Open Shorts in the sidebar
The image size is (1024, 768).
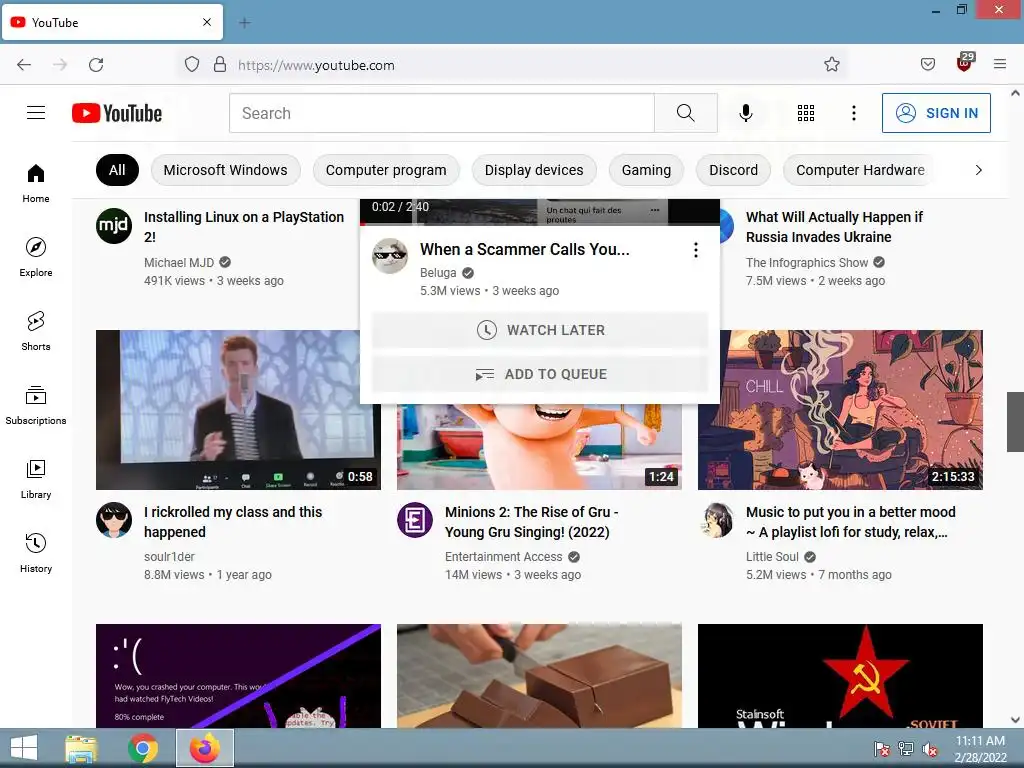[x=36, y=331]
